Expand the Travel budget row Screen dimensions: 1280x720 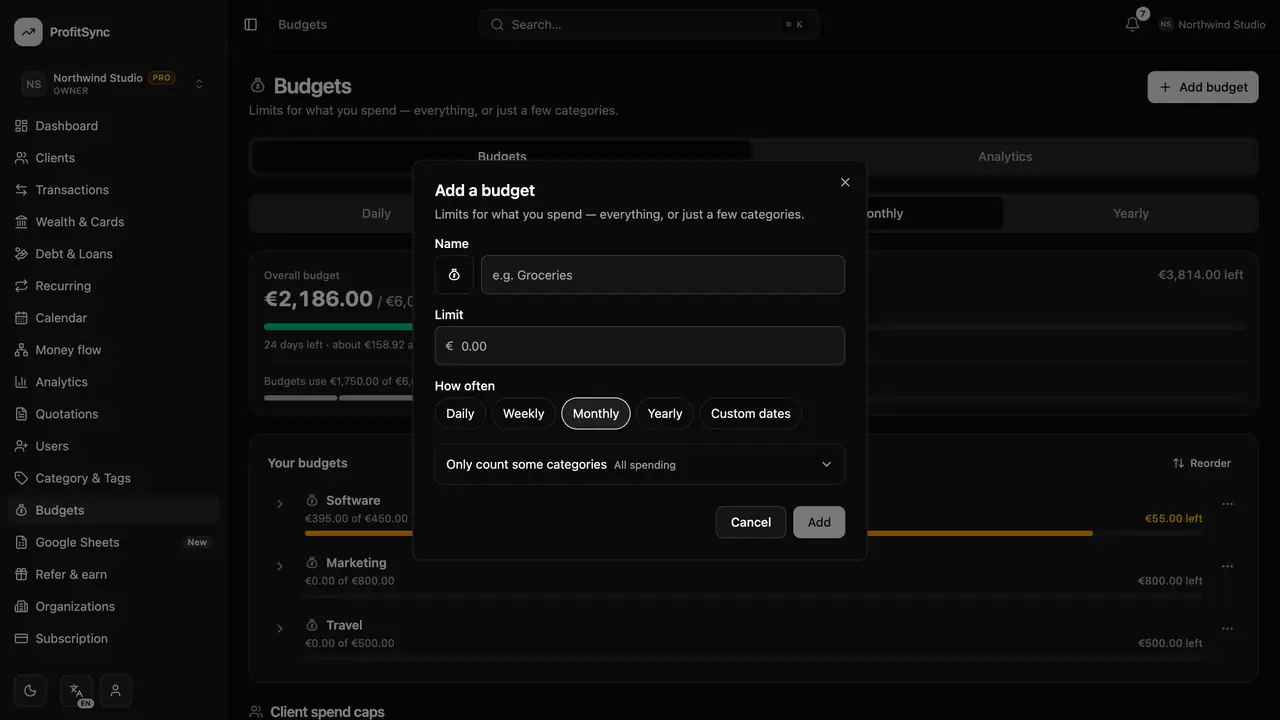280,629
